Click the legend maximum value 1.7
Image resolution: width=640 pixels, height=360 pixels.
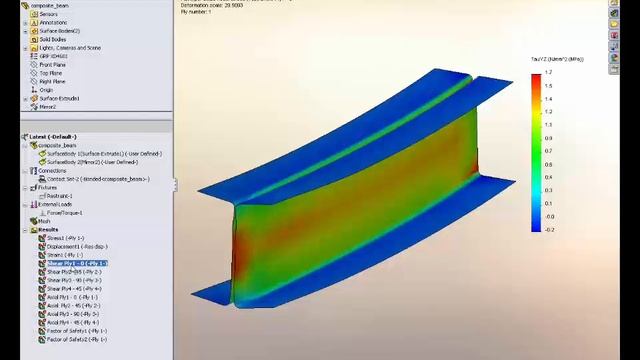548,72
